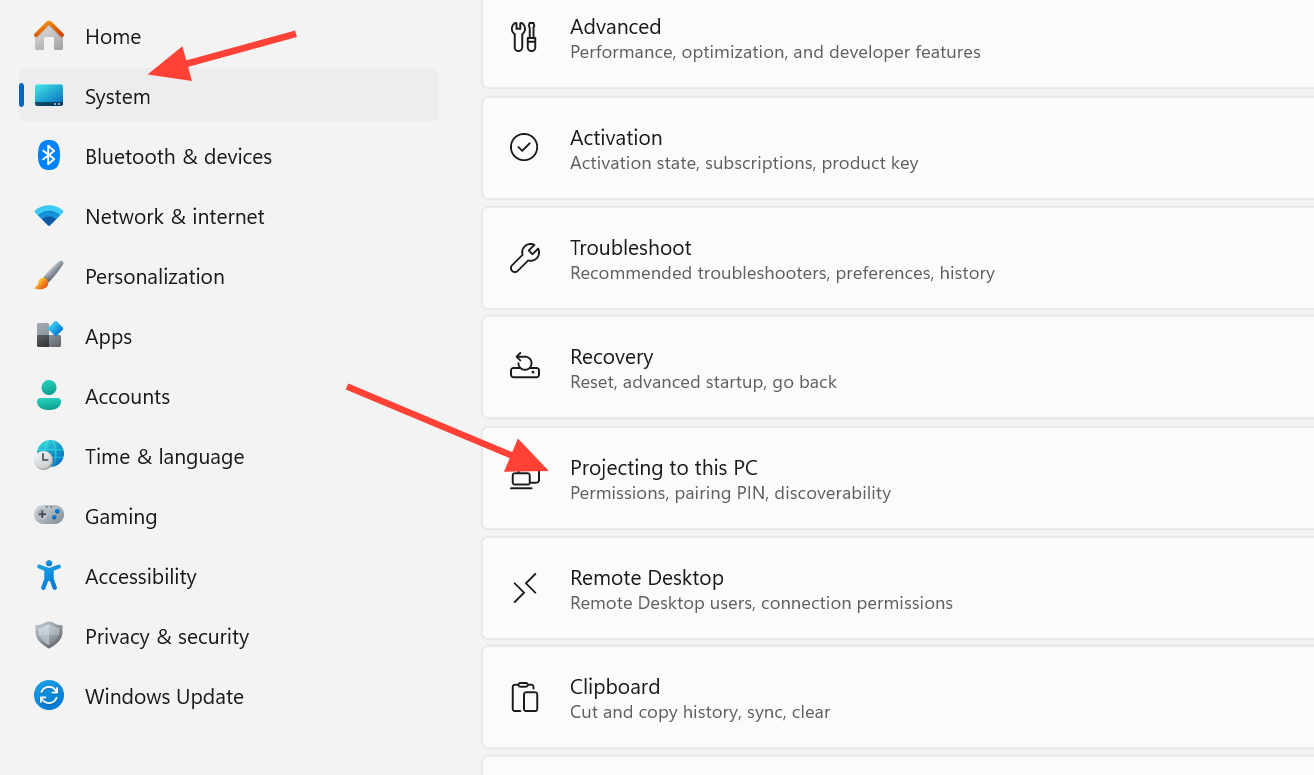This screenshot has width=1314, height=775.
Task: Click the Activation checkmark circle icon
Action: click(x=524, y=148)
